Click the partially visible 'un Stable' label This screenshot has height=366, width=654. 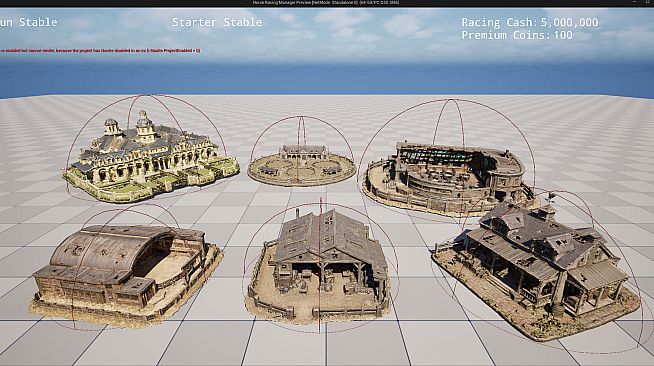click(x=28, y=22)
